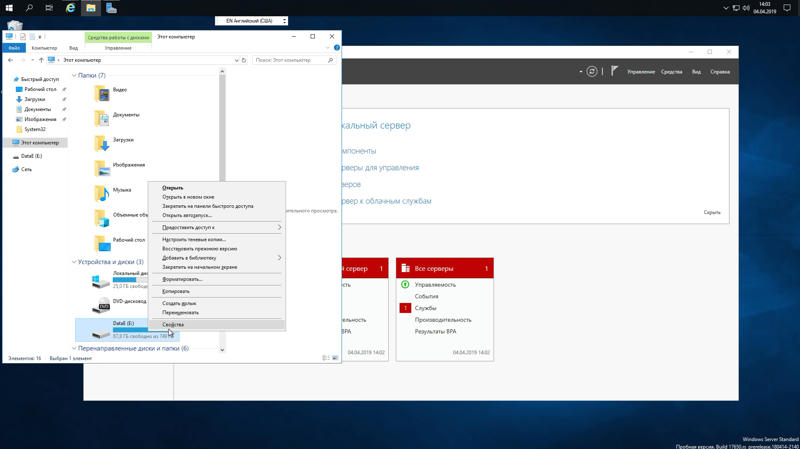Launch Internet Explorer from the taskbar
Viewport: 800px width, 449px height.
(x=70, y=8)
